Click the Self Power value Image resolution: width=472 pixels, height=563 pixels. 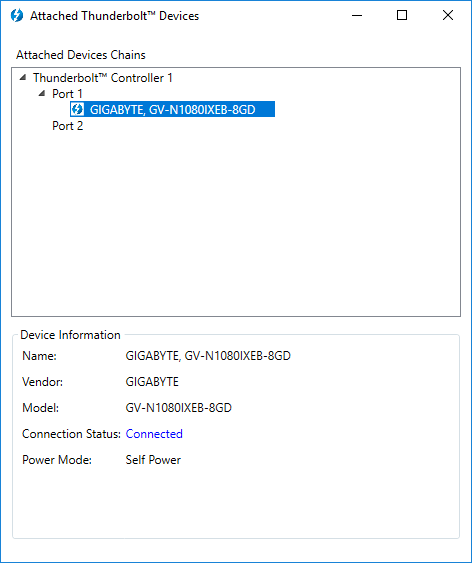tap(153, 460)
